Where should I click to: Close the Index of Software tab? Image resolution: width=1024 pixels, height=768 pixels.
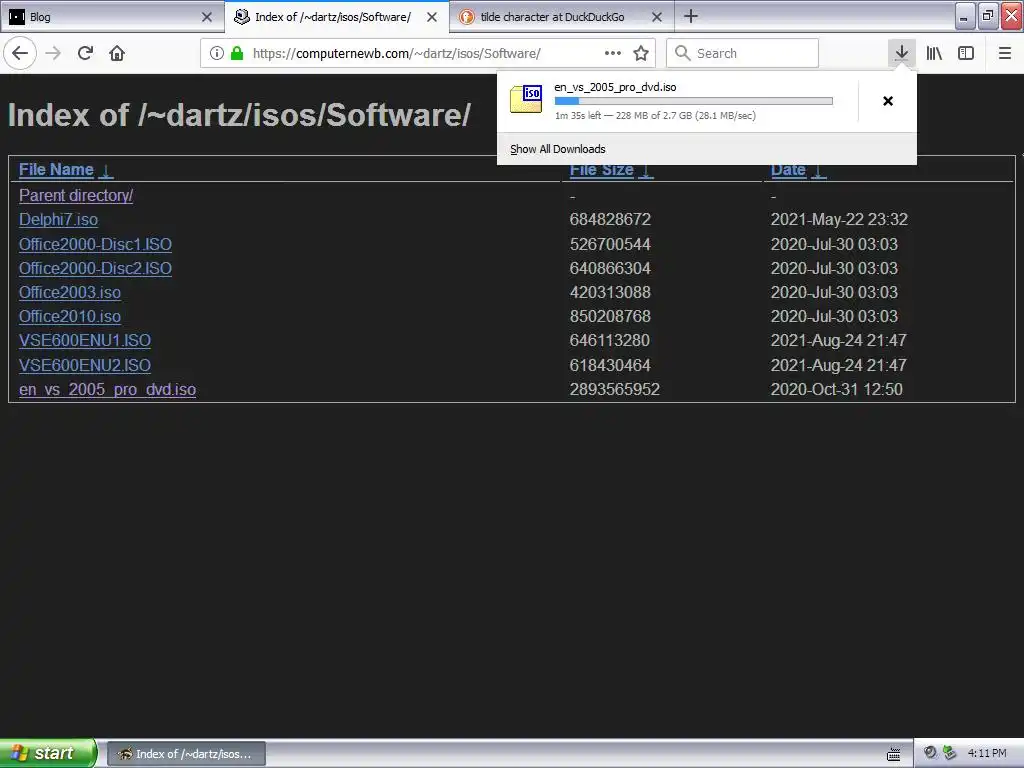tap(432, 17)
